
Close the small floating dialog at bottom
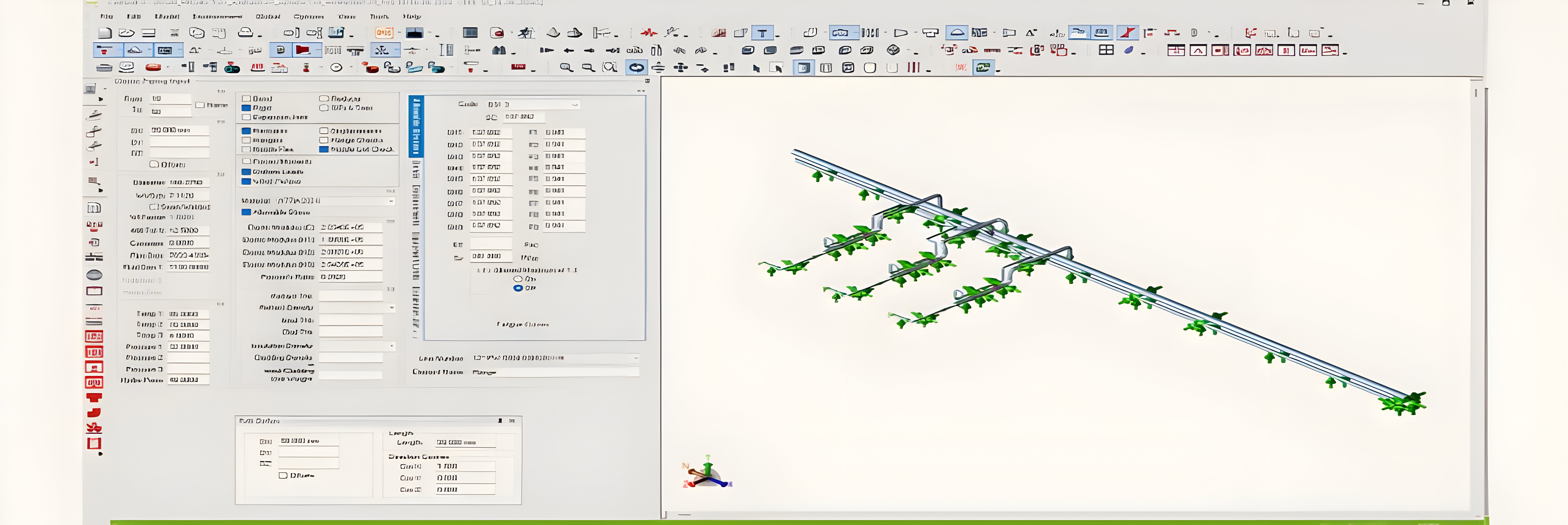[x=512, y=421]
